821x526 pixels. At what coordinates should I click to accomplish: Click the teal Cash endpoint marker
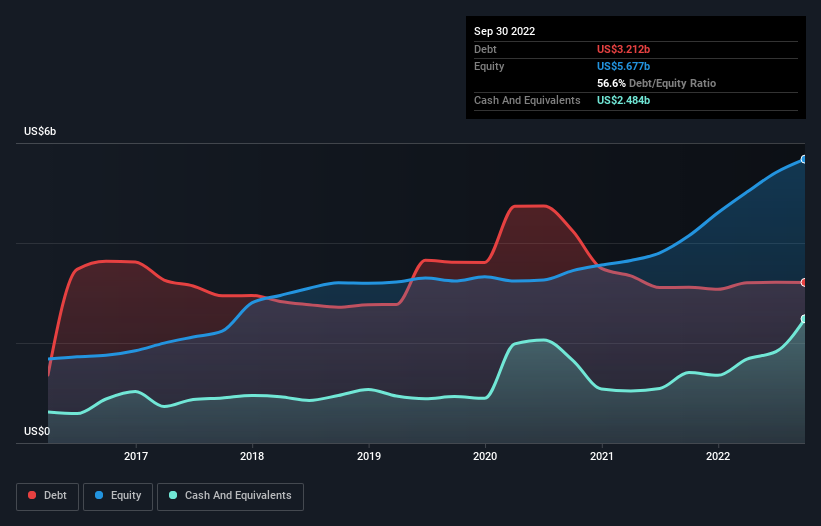pos(804,319)
